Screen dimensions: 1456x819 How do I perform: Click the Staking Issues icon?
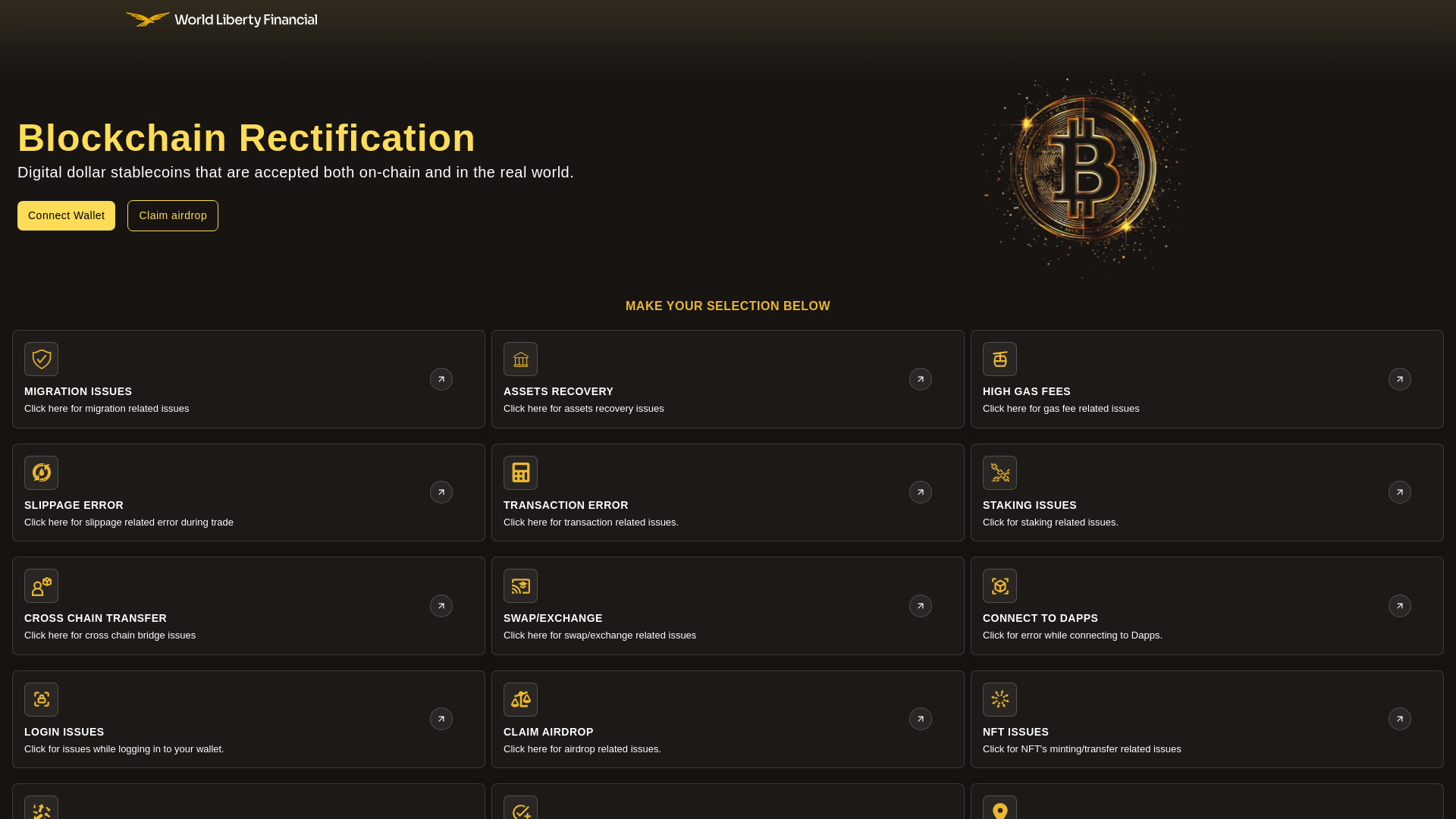pos(999,472)
